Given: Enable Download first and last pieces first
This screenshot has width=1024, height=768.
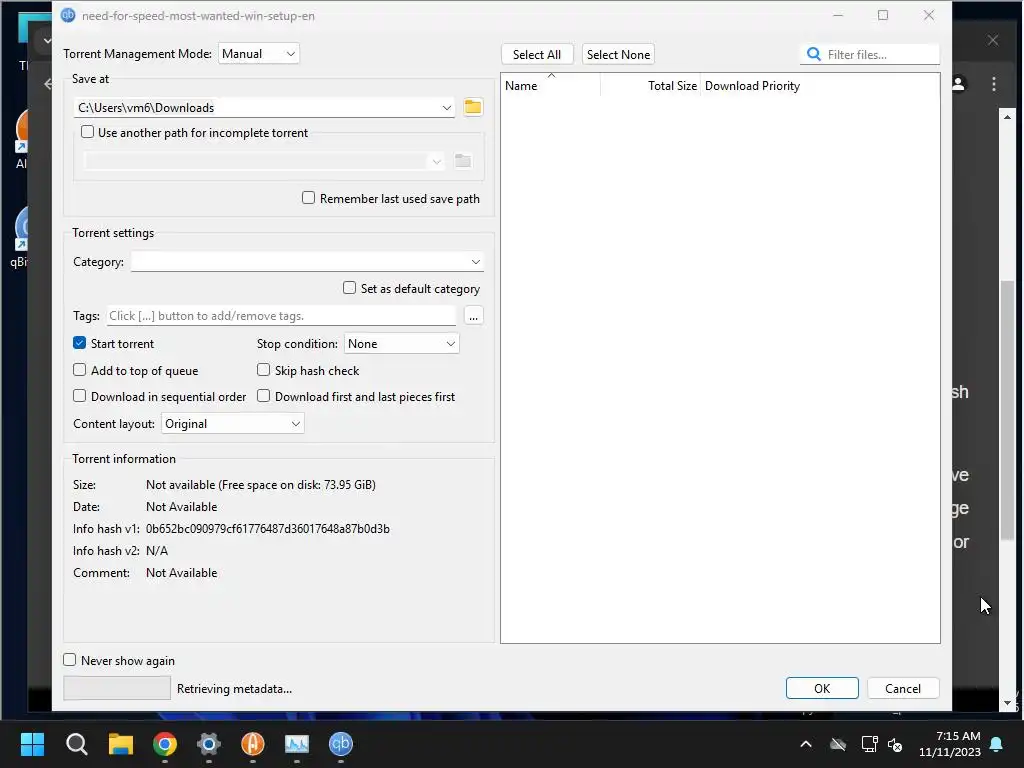Looking at the screenshot, I should click(x=264, y=396).
